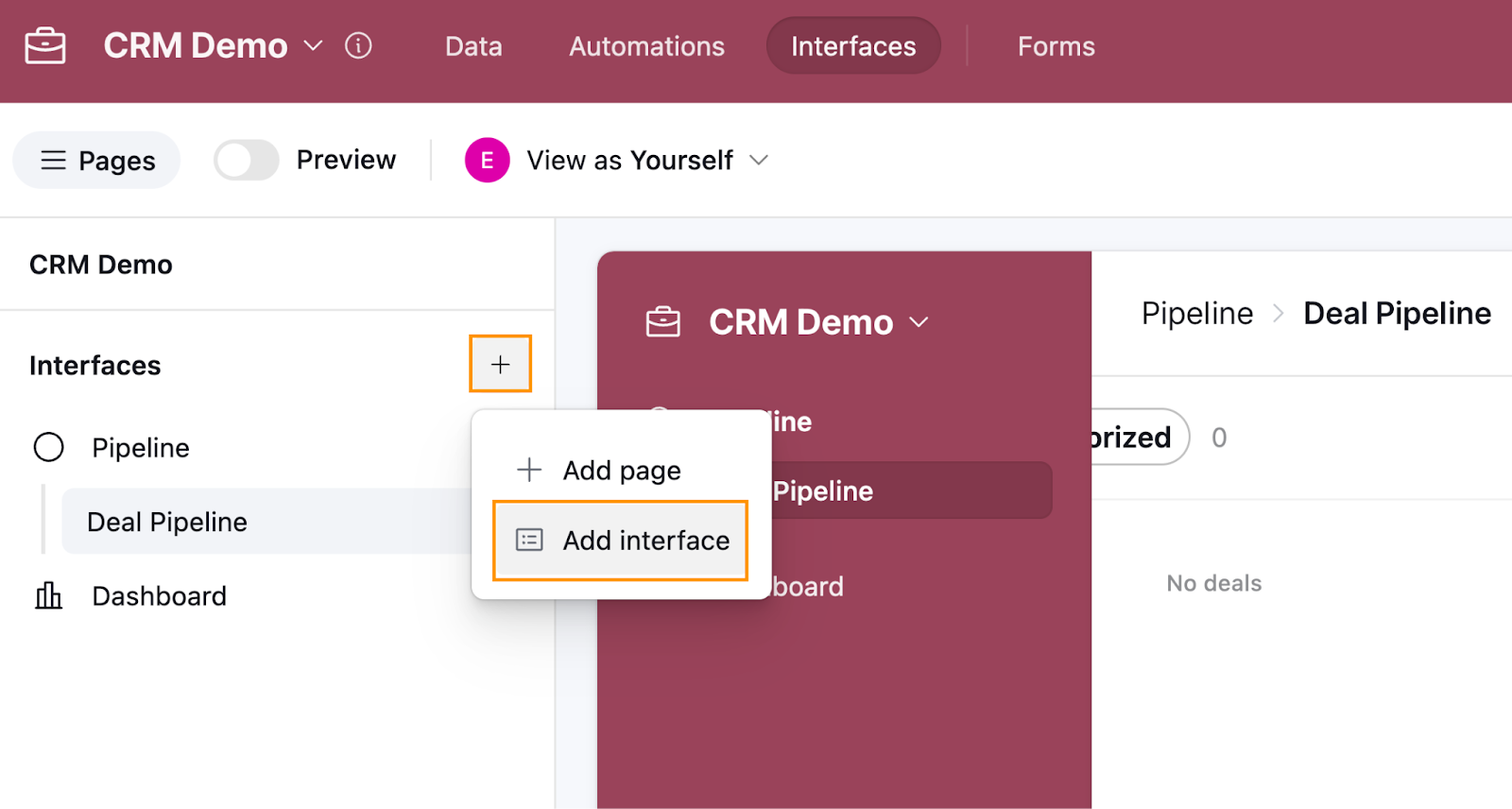Viewport: 1512px width, 809px height.
Task: Click the briefcase base icon in the top bar
Action: point(45,45)
